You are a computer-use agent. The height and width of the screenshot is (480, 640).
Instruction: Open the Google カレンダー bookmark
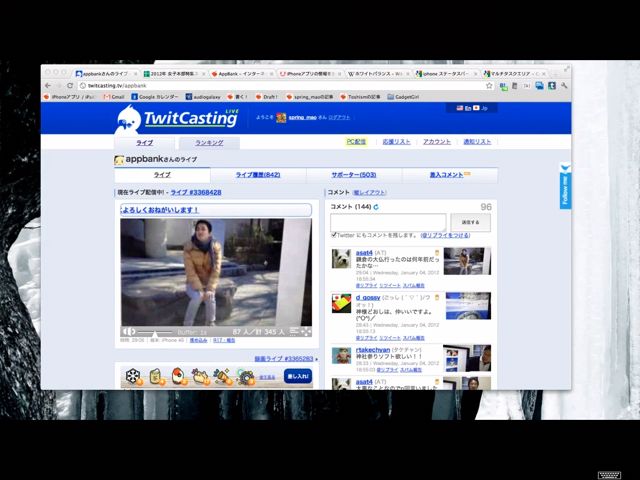pyautogui.click(x=155, y=97)
